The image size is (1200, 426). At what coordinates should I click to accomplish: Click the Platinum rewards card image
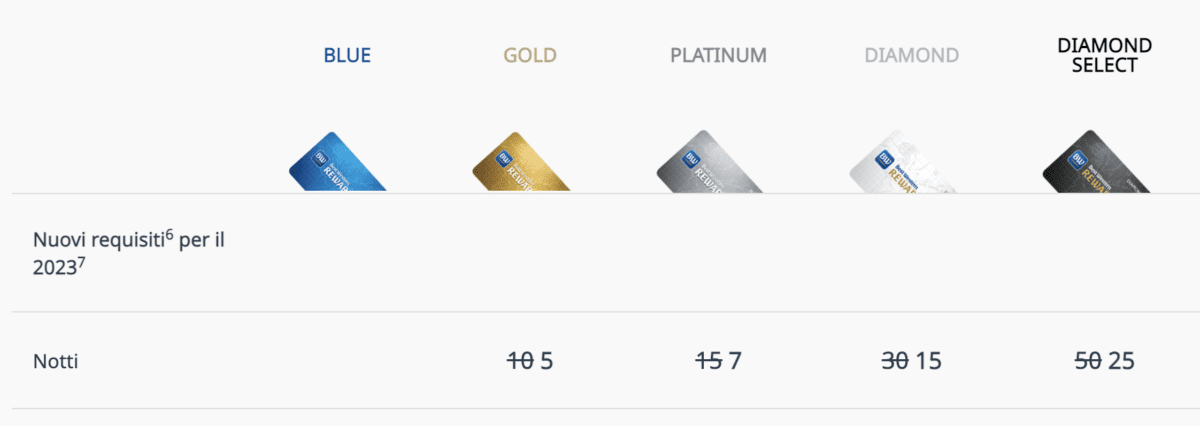(708, 162)
